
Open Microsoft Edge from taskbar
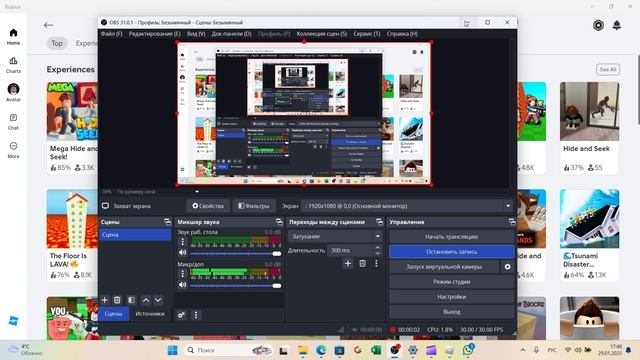[x=321, y=350]
